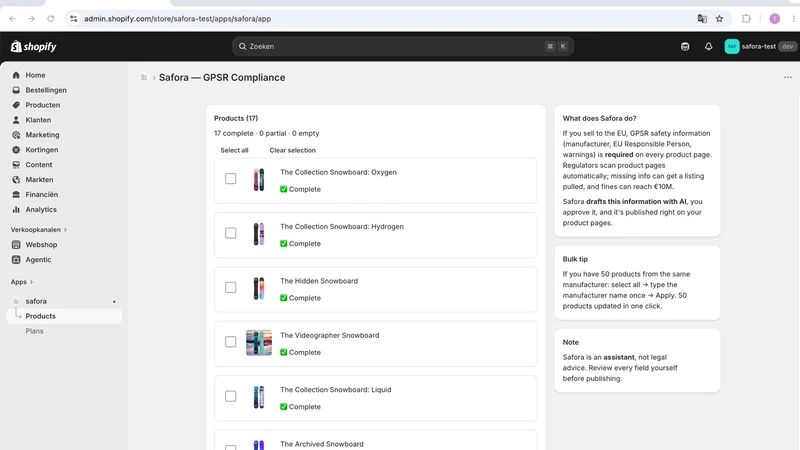Open Home in the sidebar
This screenshot has height=450, width=800.
click(x=35, y=75)
